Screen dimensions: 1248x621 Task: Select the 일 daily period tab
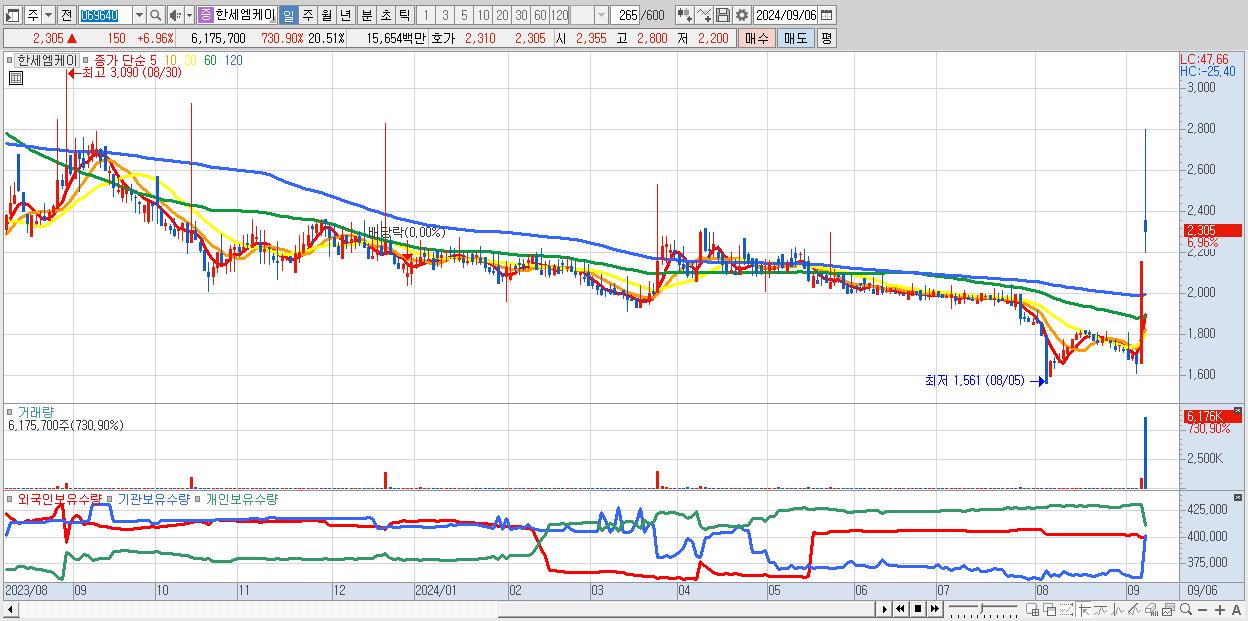click(x=288, y=15)
